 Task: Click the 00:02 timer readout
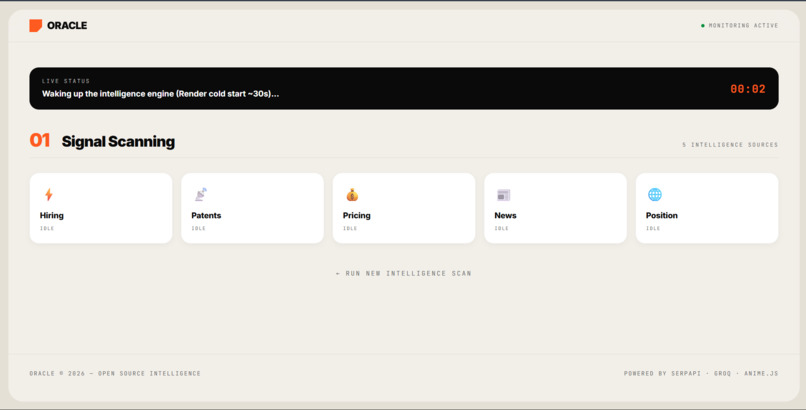coord(748,89)
